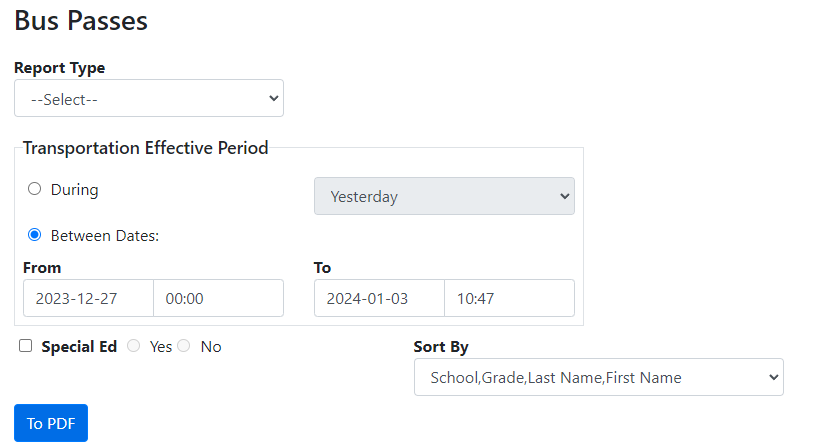Click the Report Type label text
Image resolution: width=830 pixels, height=447 pixels.
[59, 68]
